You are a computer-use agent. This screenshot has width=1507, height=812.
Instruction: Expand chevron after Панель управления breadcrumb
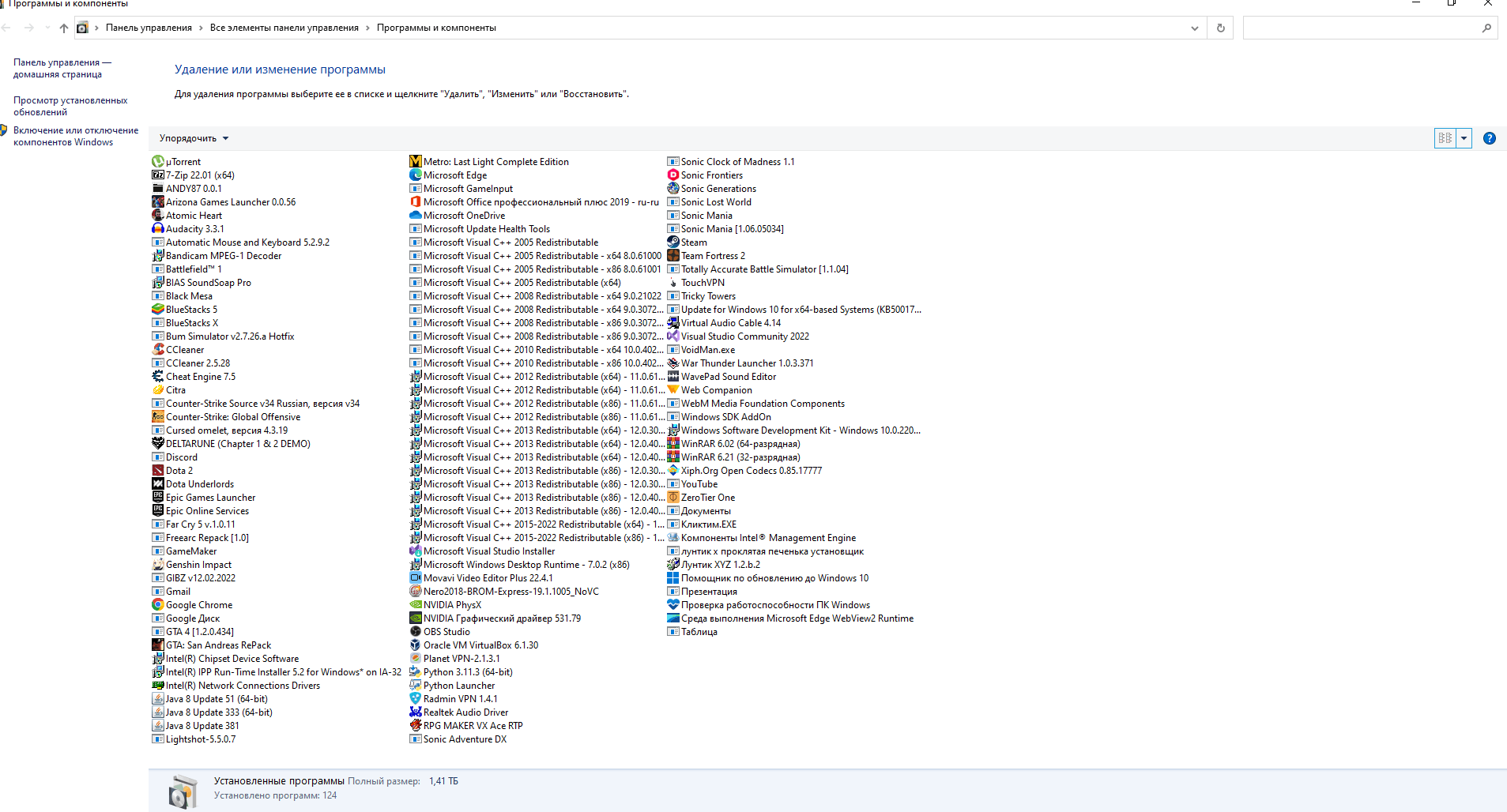click(201, 28)
